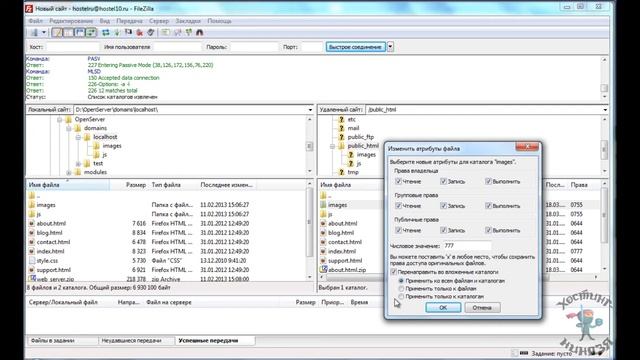640x360 pixels.
Task: Open local site path dropdown
Action: (x=310, y=110)
